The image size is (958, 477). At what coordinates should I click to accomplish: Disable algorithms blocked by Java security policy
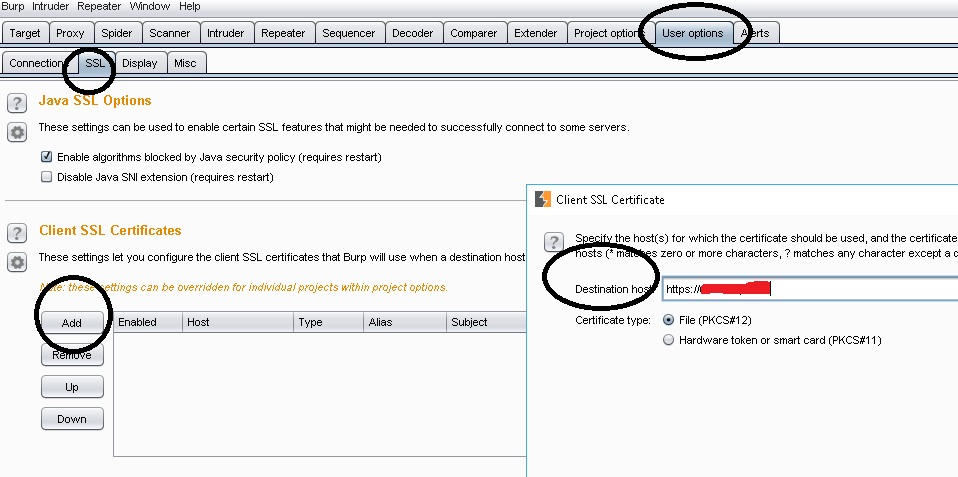(46, 157)
